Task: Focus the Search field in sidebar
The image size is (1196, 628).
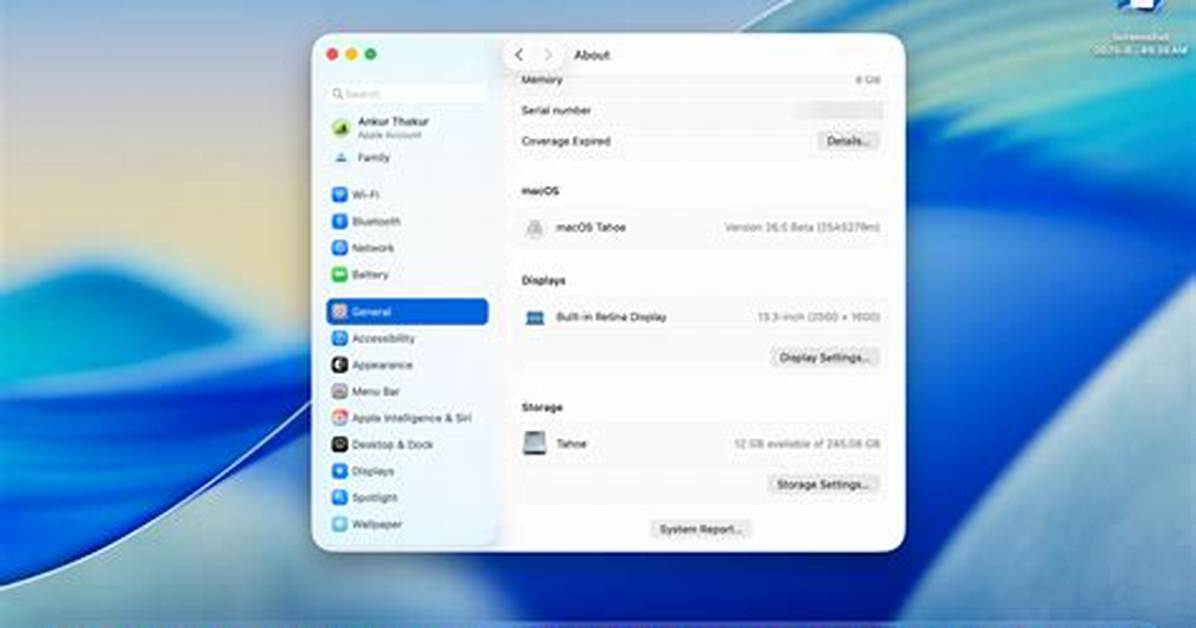Action: 407,94
